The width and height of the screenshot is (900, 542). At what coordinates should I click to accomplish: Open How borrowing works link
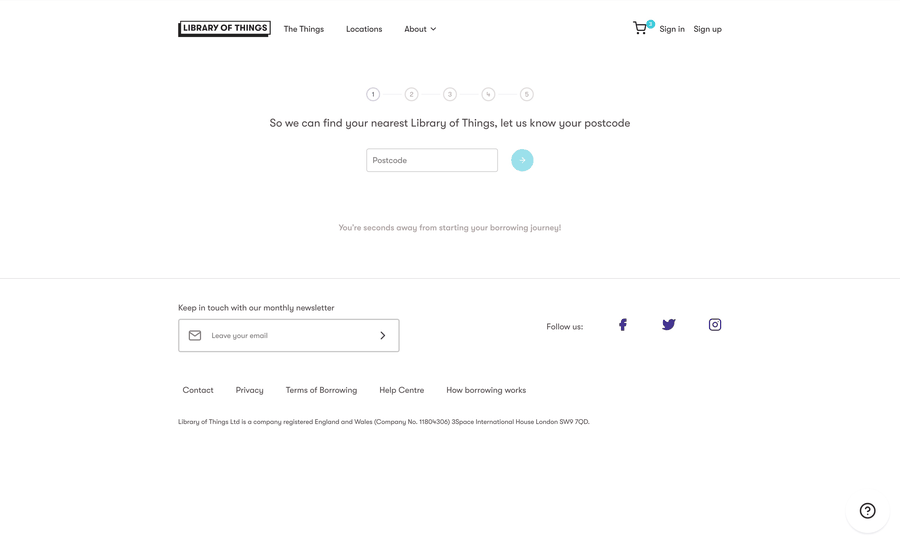[486, 390]
